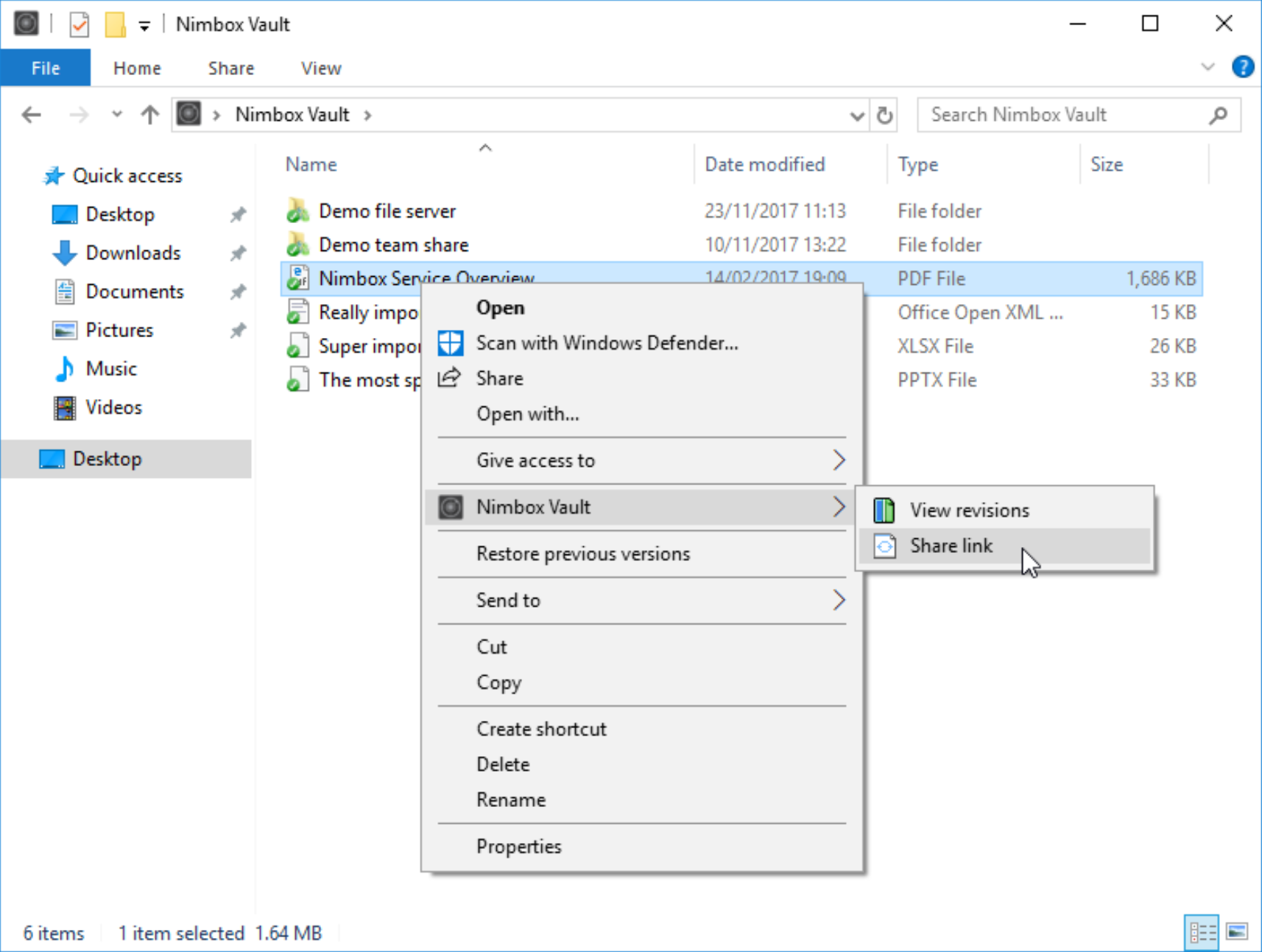Open Videos in the navigation pane
Viewport: 1262px width, 952px height.
[113, 407]
